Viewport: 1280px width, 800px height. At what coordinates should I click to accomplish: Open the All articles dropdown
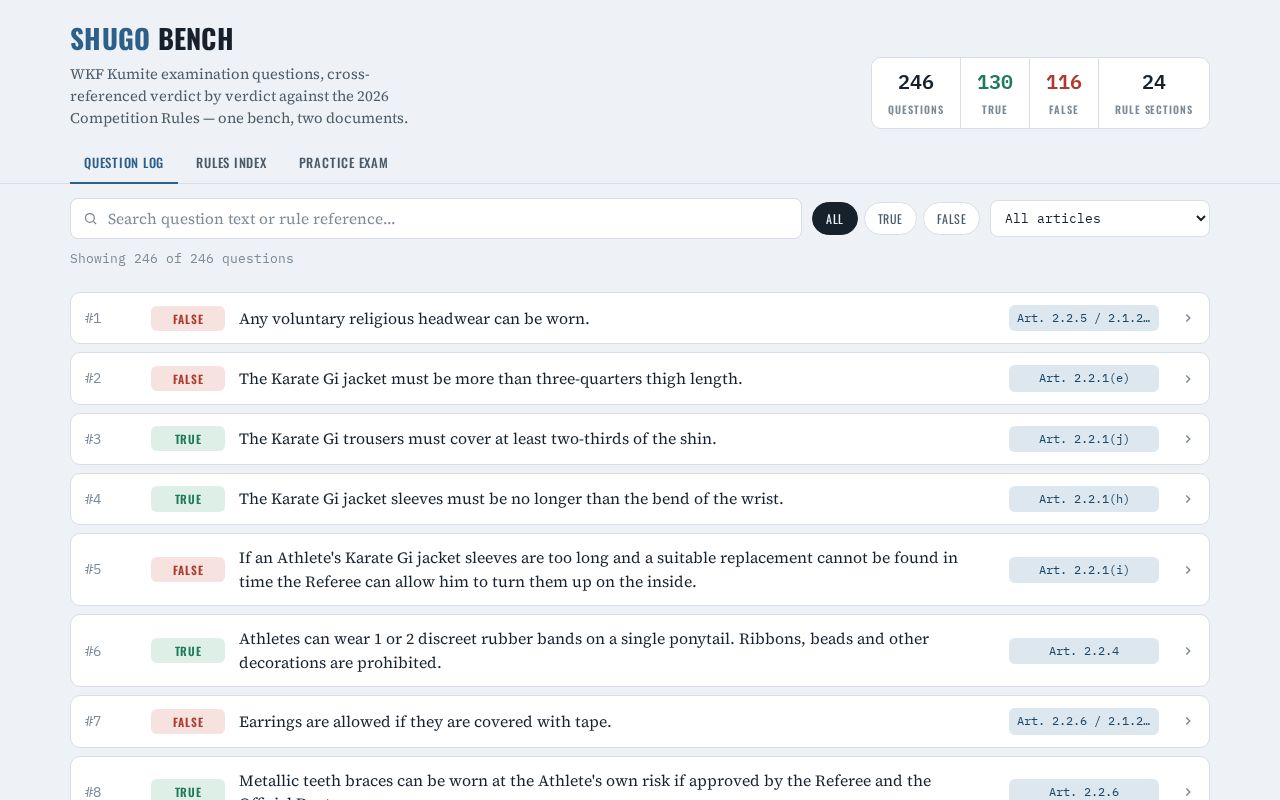tap(1100, 219)
